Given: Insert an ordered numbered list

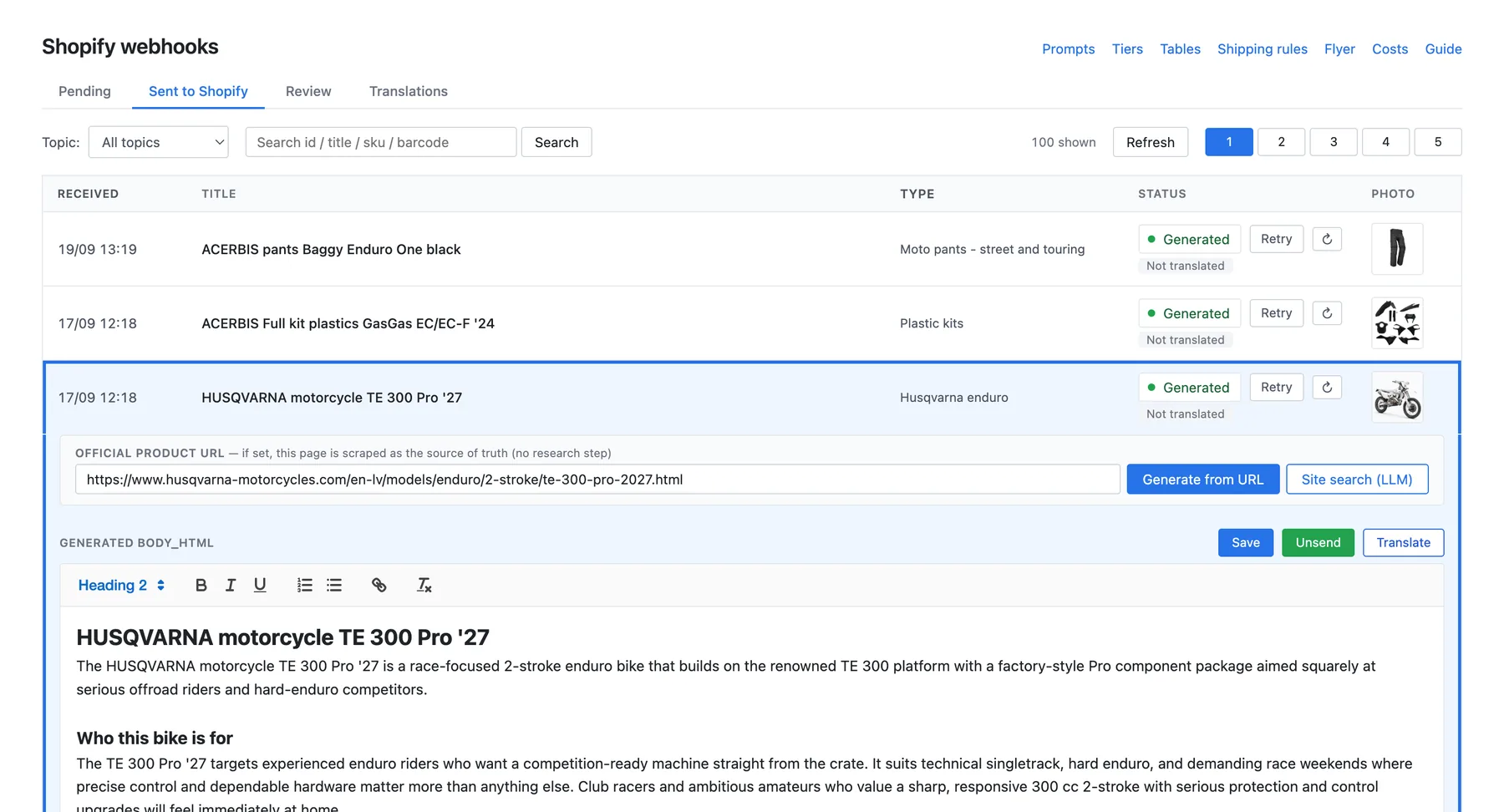Looking at the screenshot, I should tap(304, 585).
